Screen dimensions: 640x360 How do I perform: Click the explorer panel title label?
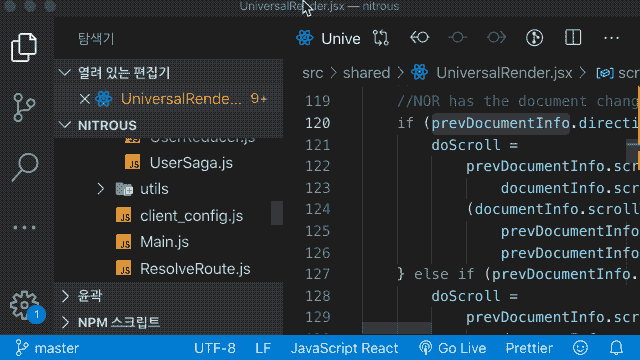pos(96,39)
